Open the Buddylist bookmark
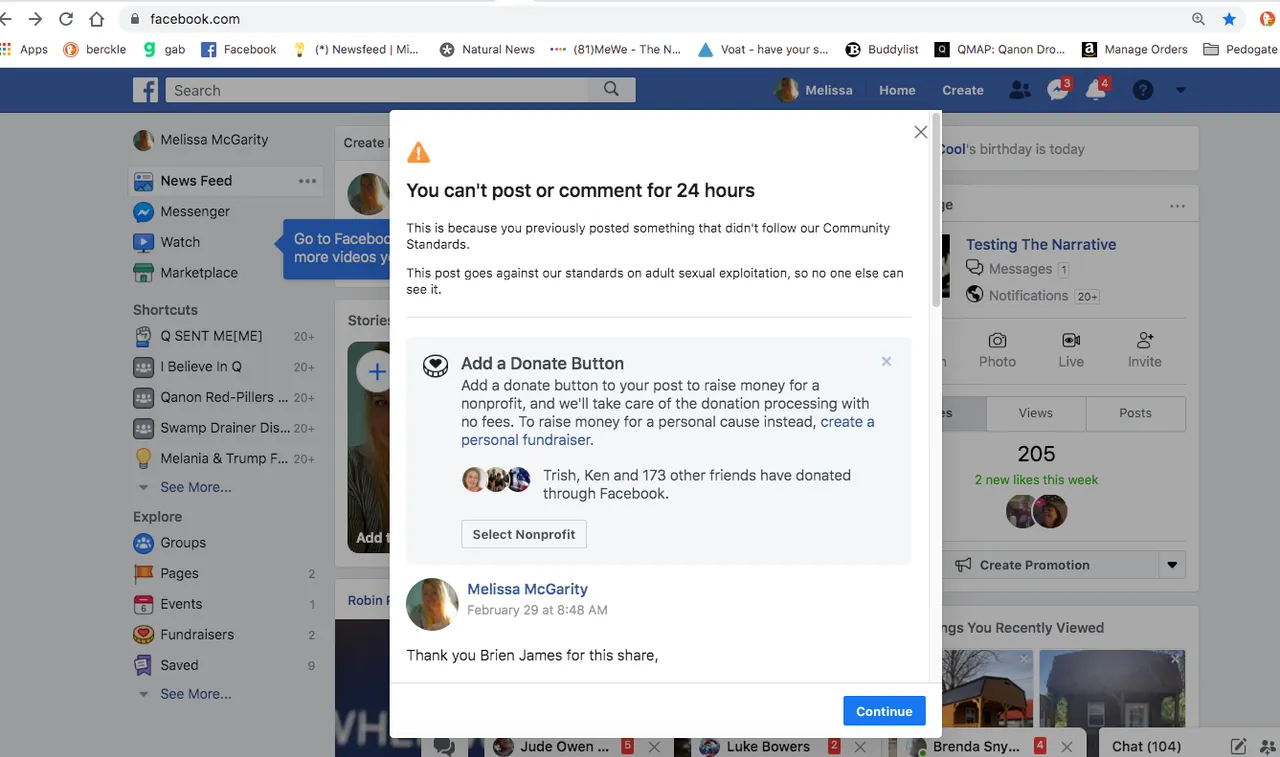 tap(883, 49)
